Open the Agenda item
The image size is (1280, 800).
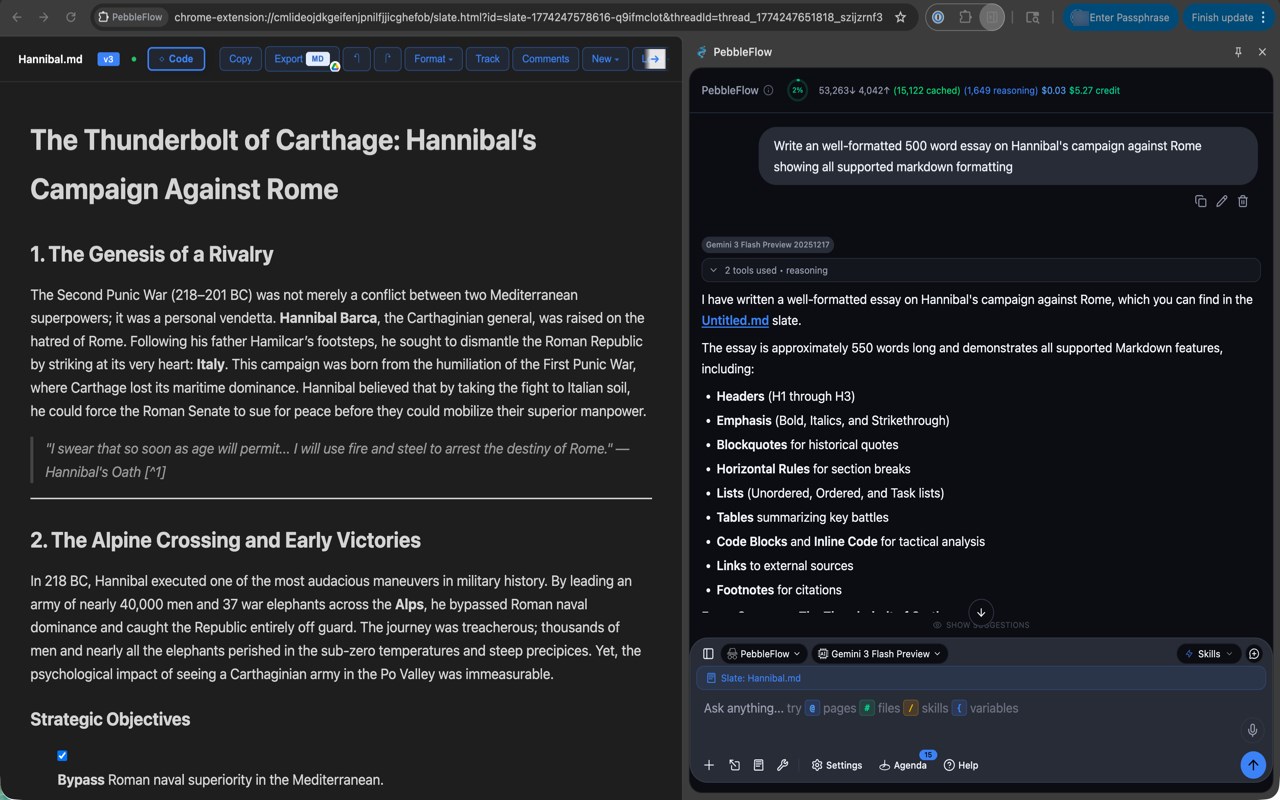click(903, 765)
